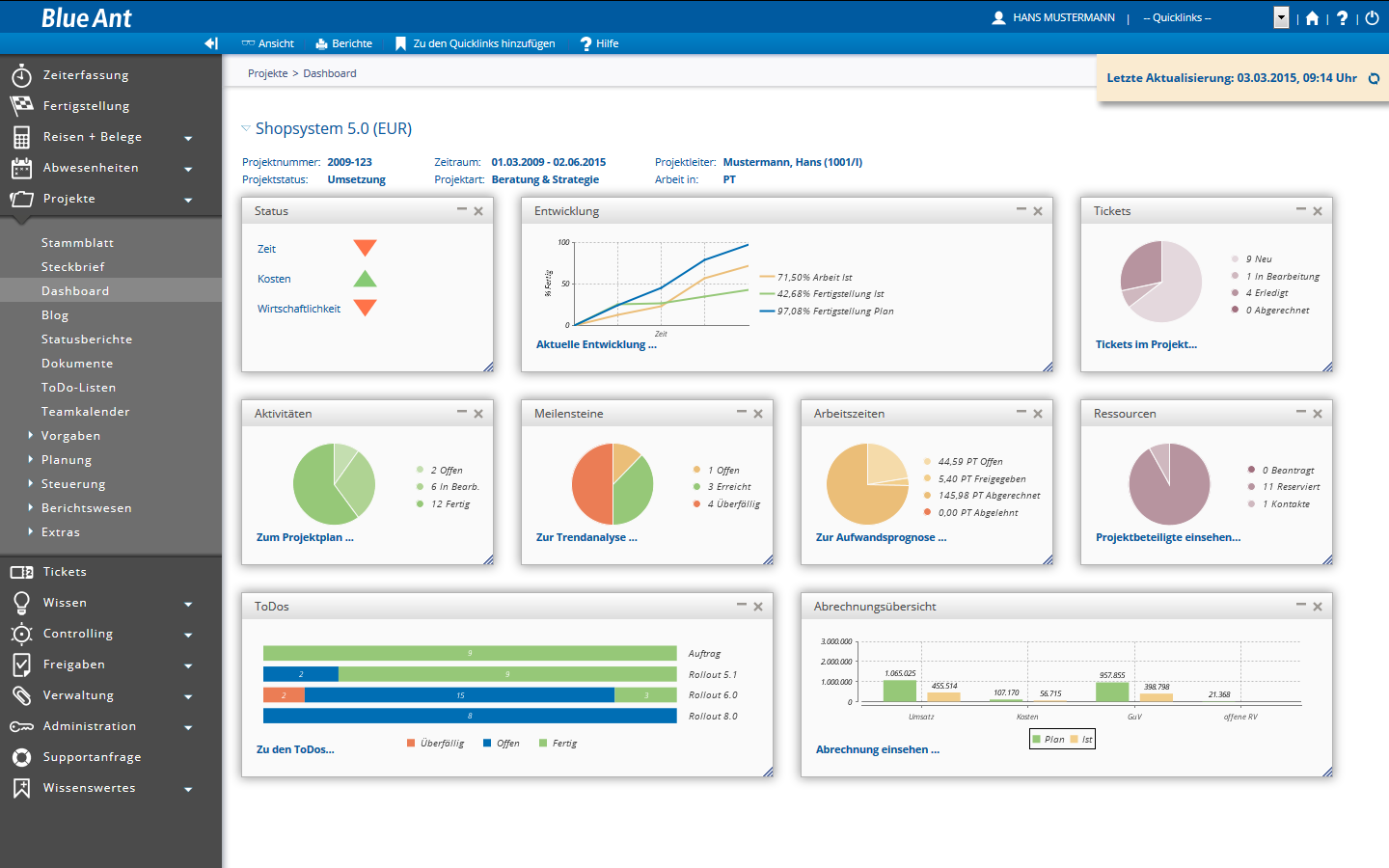
Task: Collapse sidebar with arrow icon
Action: point(211,43)
